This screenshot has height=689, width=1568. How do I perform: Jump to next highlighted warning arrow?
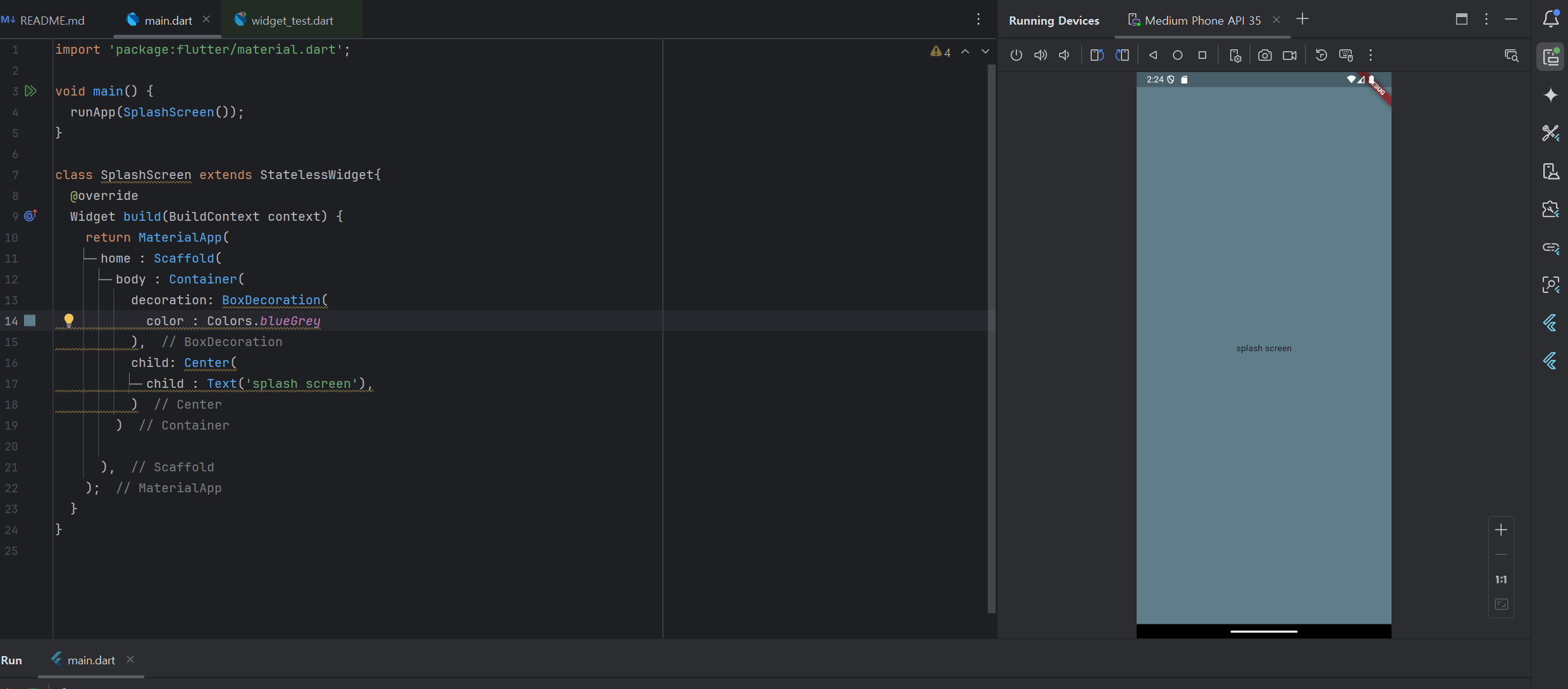click(985, 52)
